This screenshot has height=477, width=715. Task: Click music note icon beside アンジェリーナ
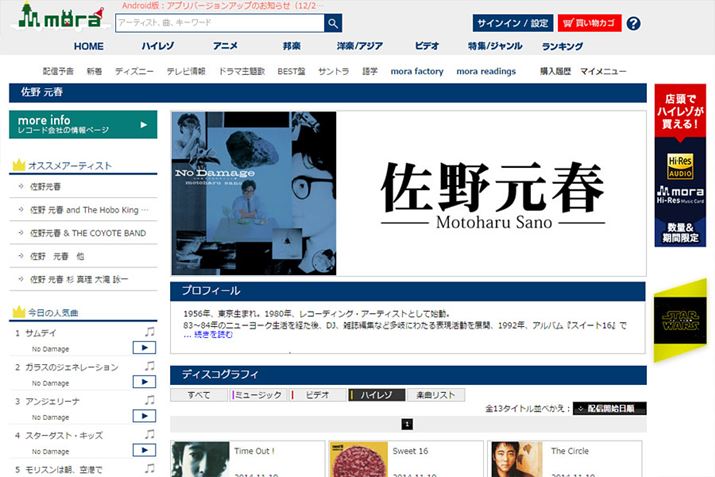(150, 400)
